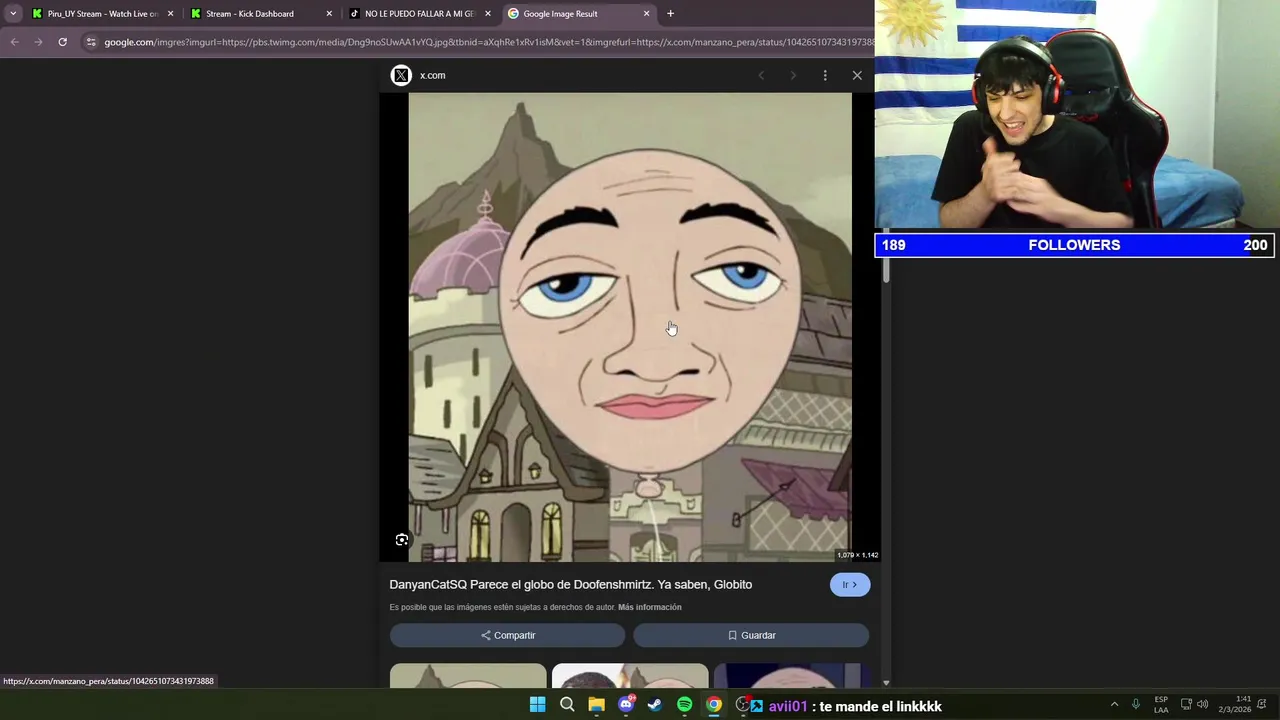Open the DanyanCatSQ title link

click(570, 584)
